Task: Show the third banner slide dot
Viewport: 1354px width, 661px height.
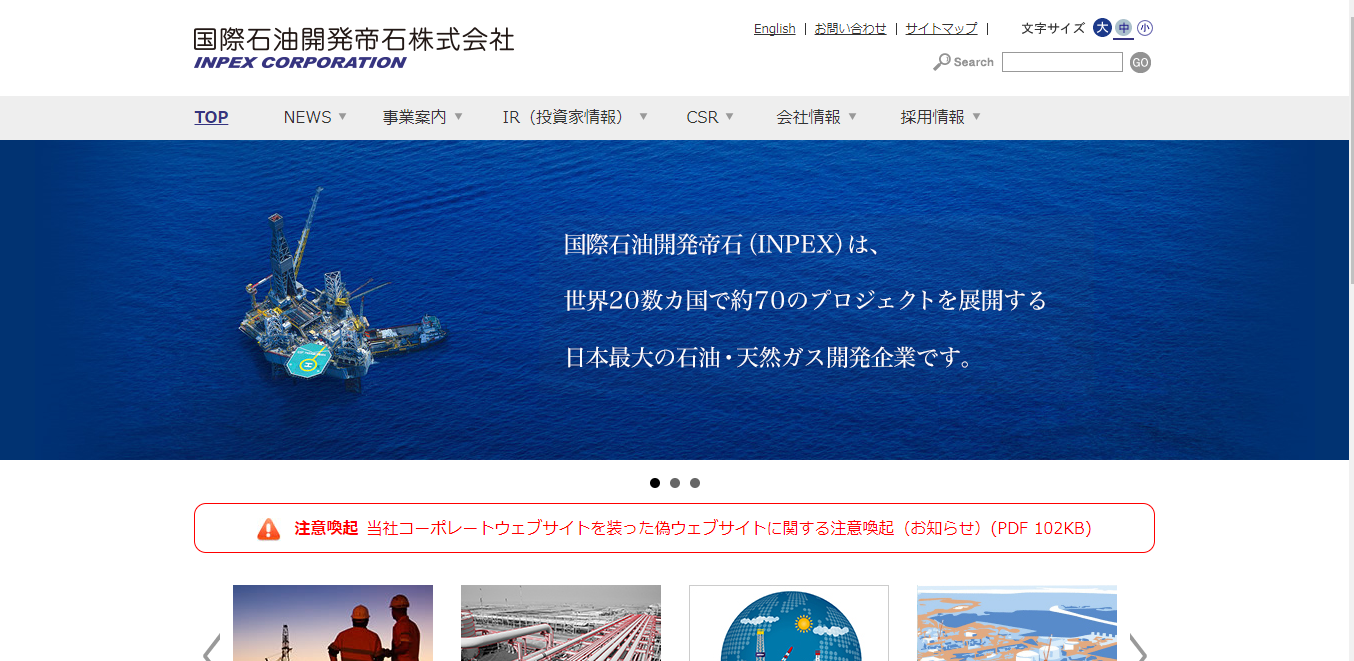Action: [695, 483]
